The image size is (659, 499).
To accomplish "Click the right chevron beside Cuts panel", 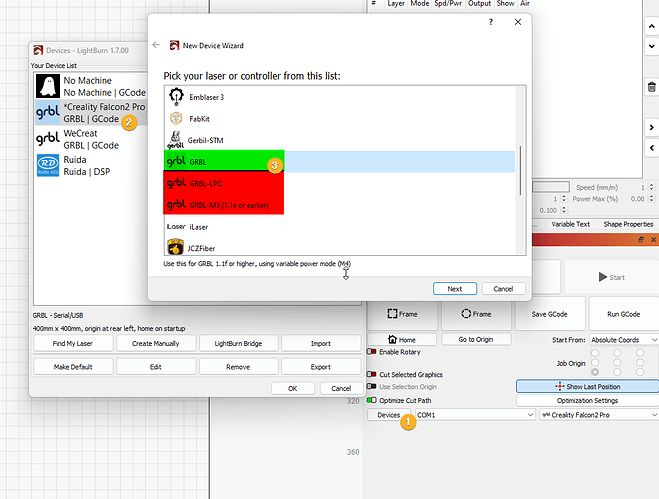I will pyautogui.click(x=652, y=127).
